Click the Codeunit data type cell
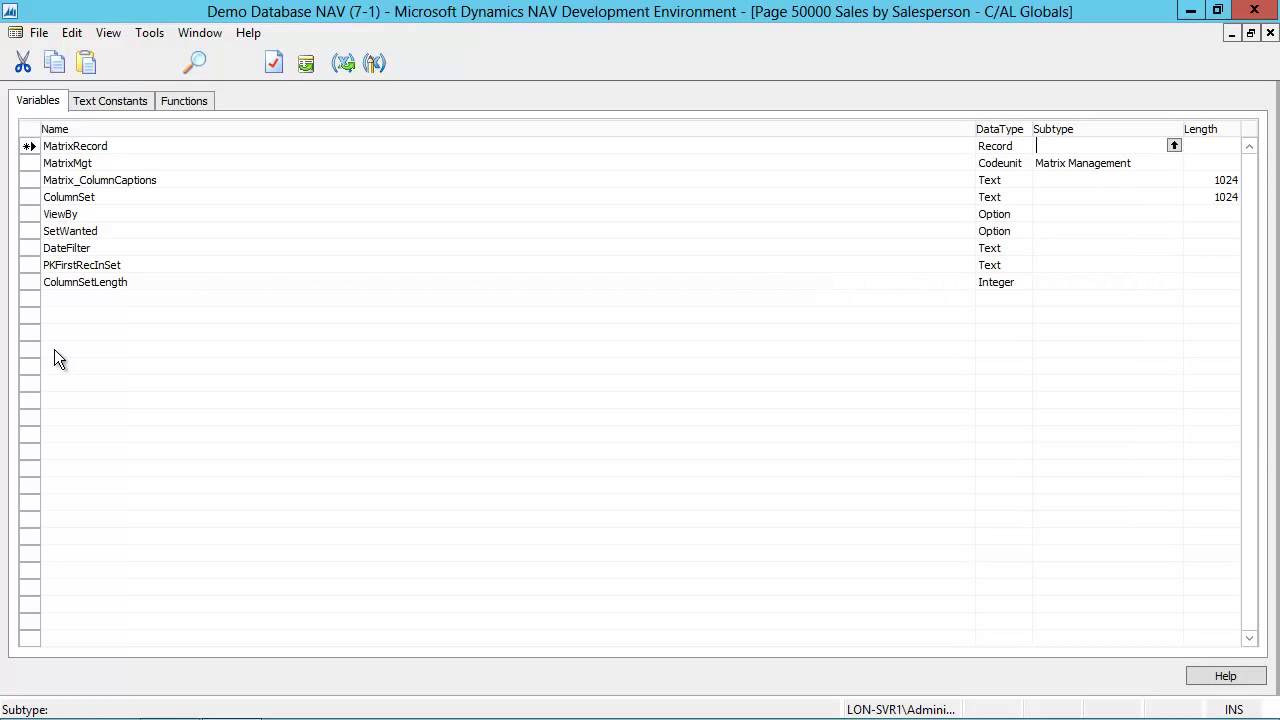 [1003, 163]
